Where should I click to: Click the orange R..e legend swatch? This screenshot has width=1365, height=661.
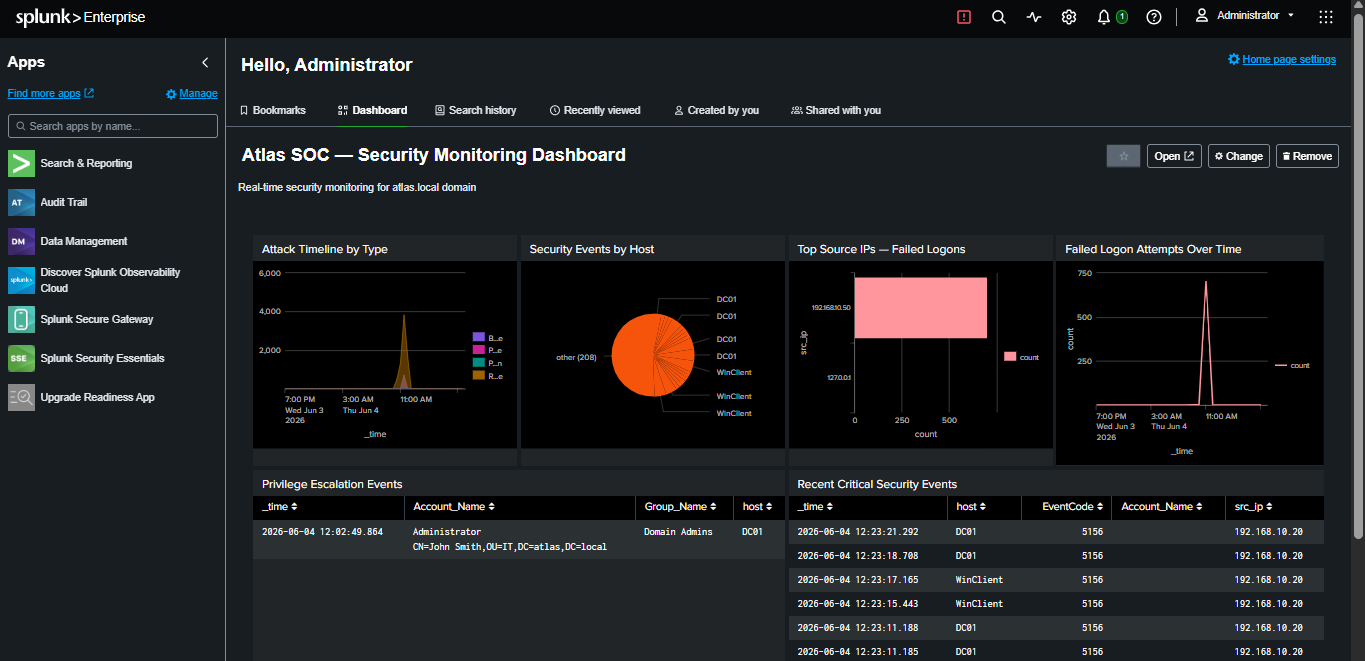478,376
